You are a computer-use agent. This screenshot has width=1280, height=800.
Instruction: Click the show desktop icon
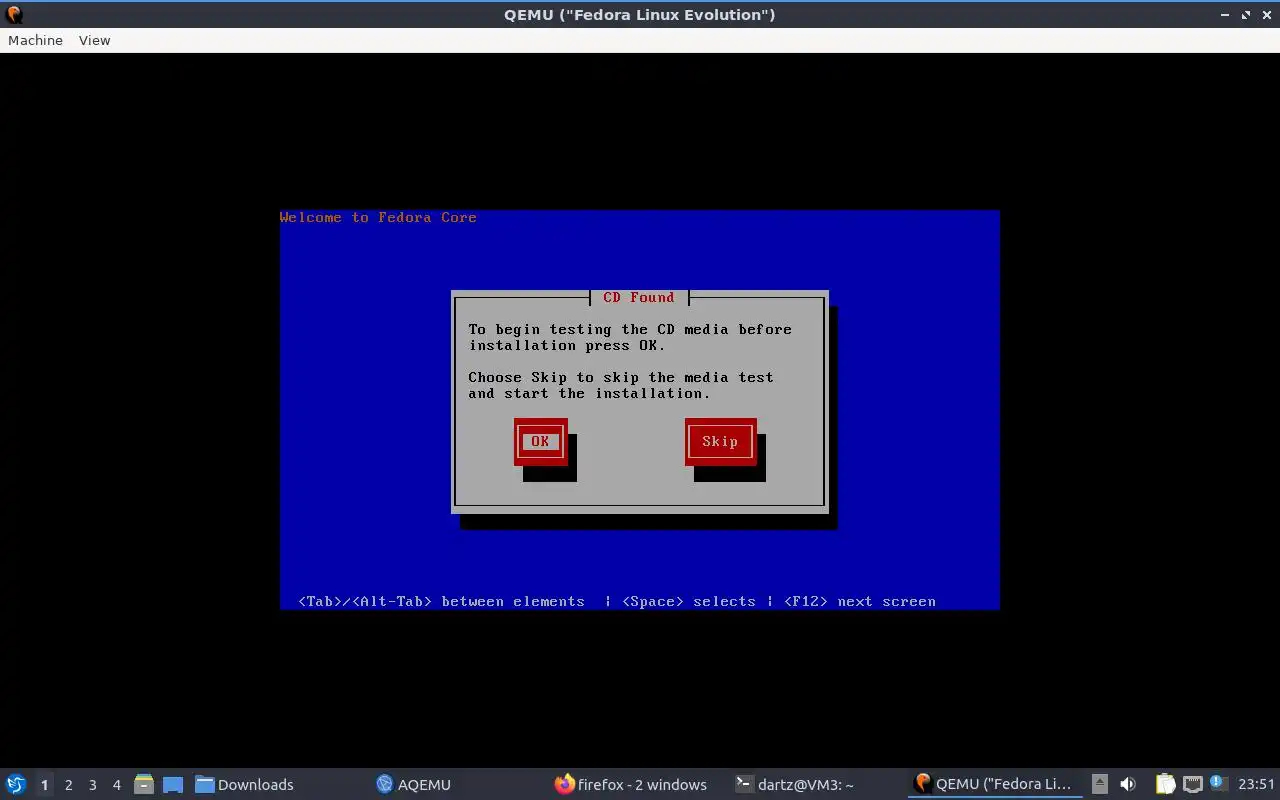click(173, 784)
